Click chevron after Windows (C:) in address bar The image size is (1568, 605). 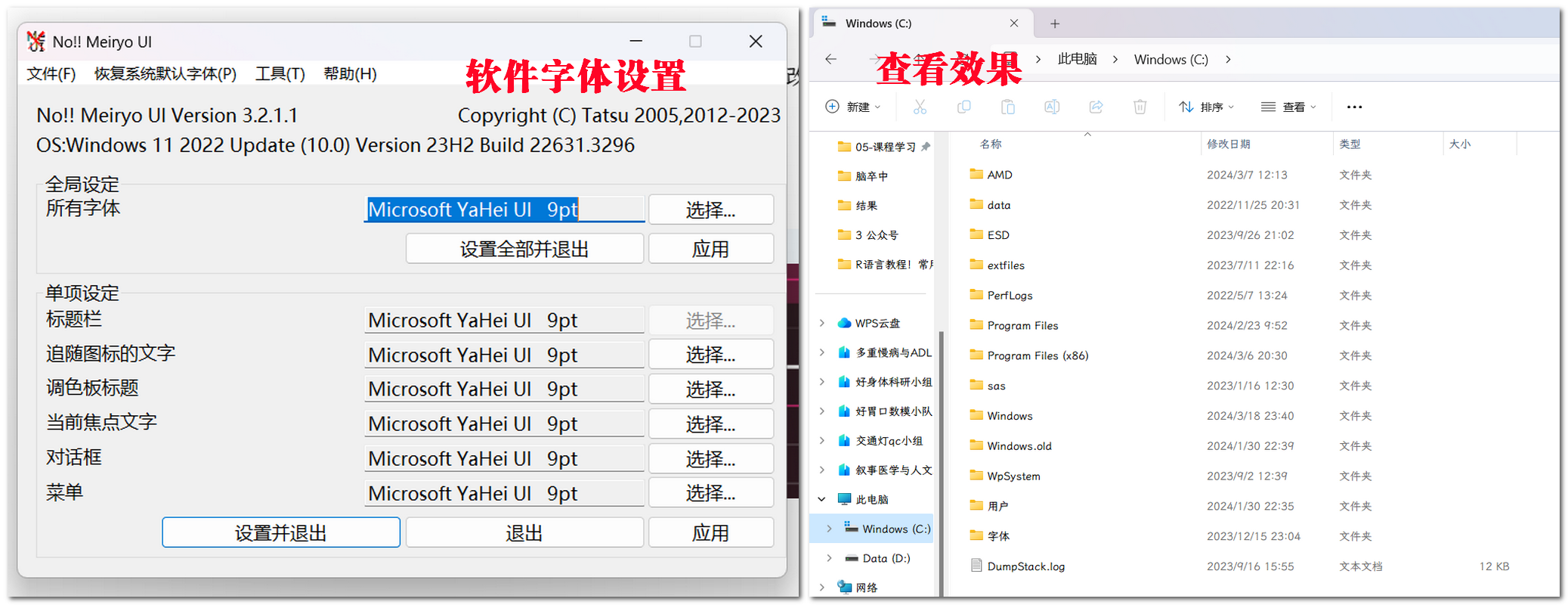pos(1228,59)
